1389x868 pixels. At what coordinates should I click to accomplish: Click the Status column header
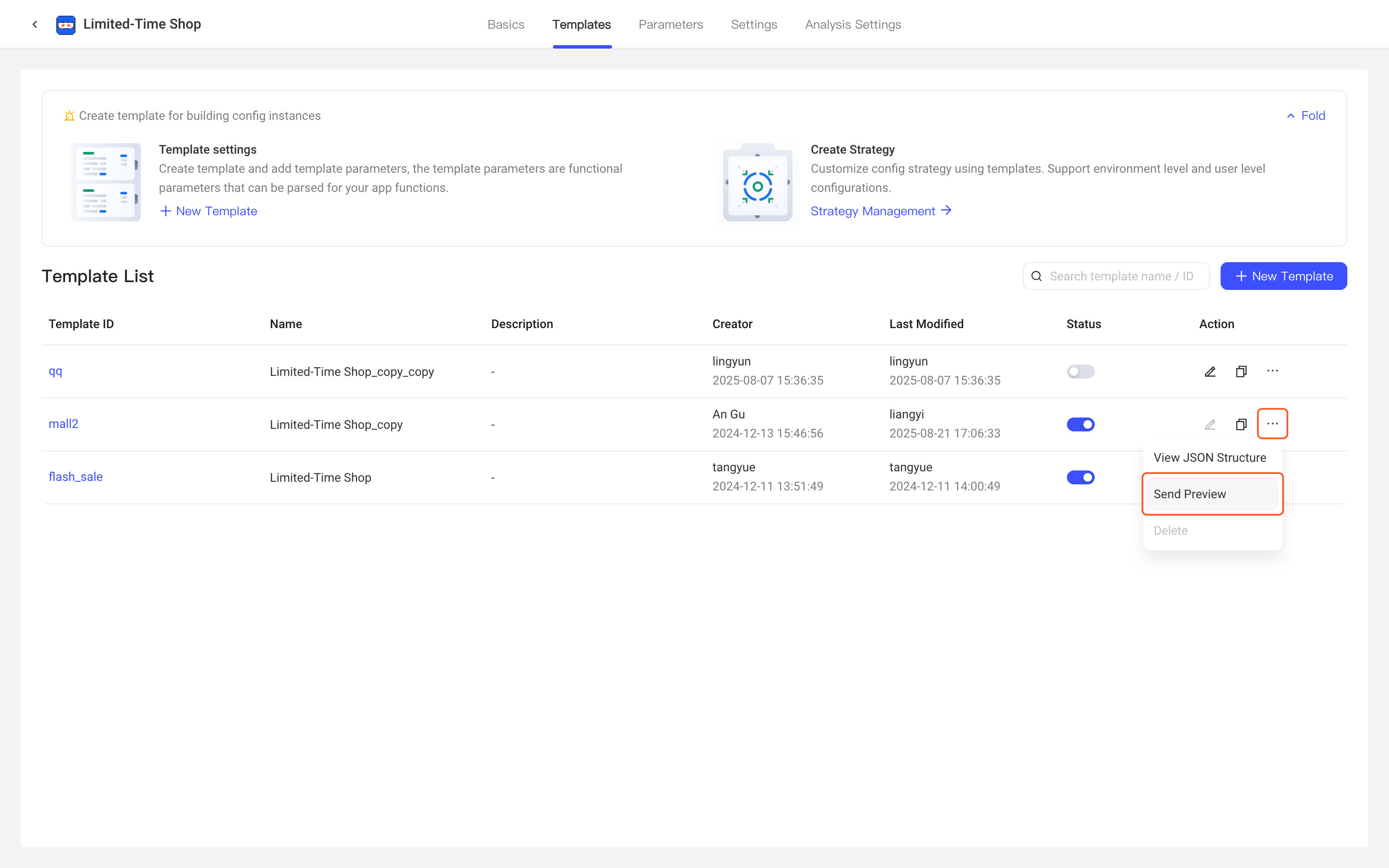coord(1084,324)
